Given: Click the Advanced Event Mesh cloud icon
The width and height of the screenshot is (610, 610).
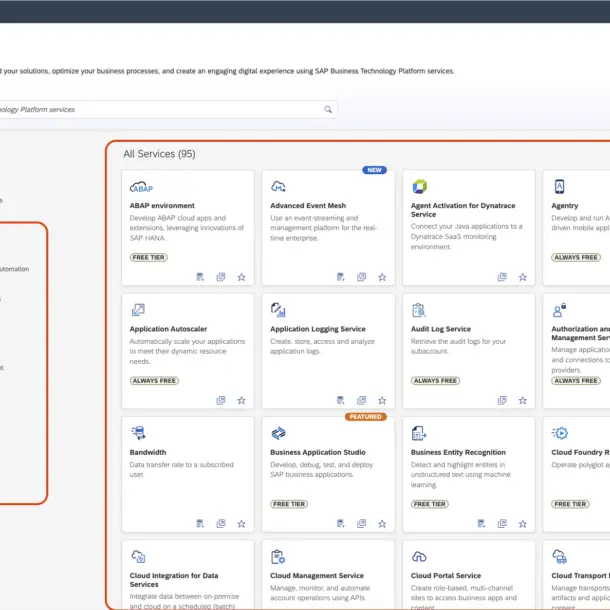Looking at the screenshot, I should 278,187.
